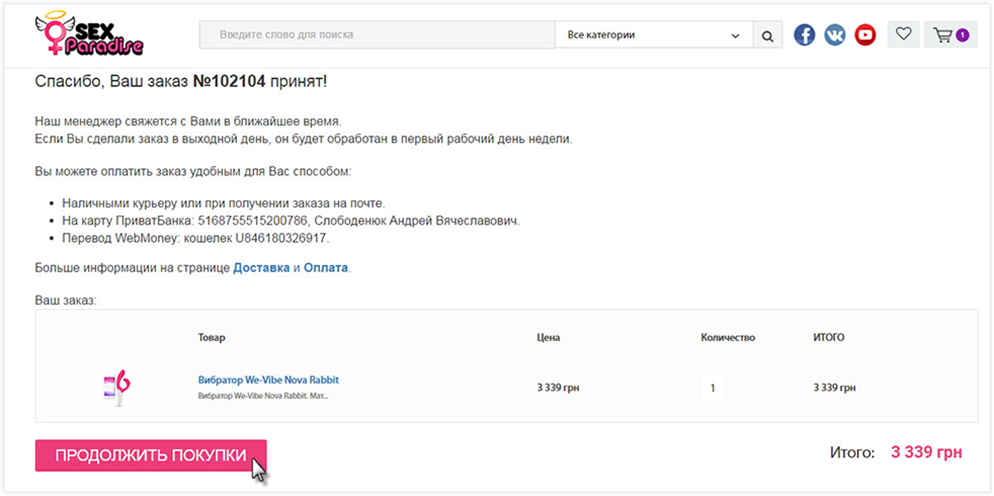Open the Facebook page icon
This screenshot has height=496, width=994.
tap(804, 35)
